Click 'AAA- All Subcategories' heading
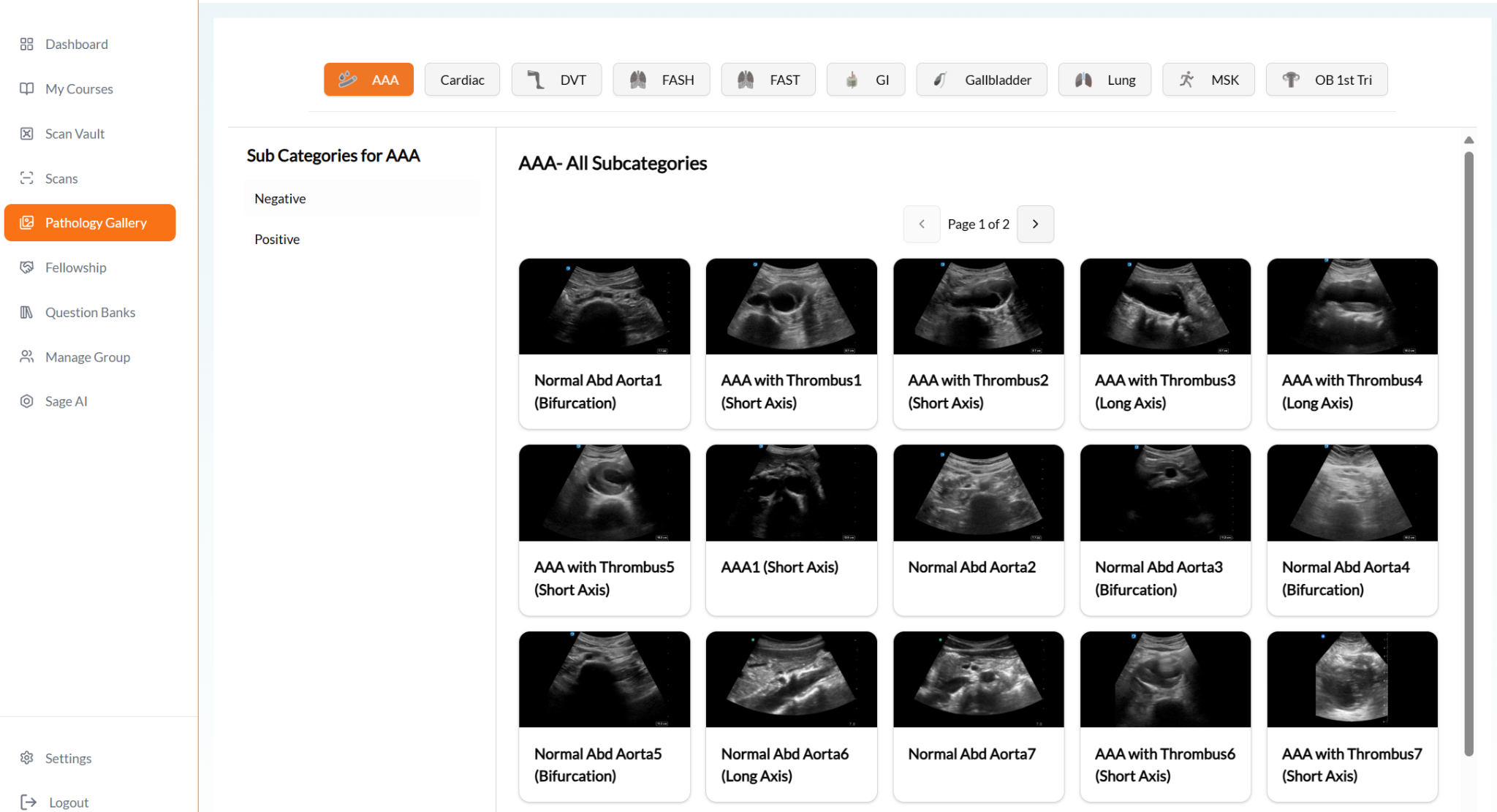 [613, 163]
